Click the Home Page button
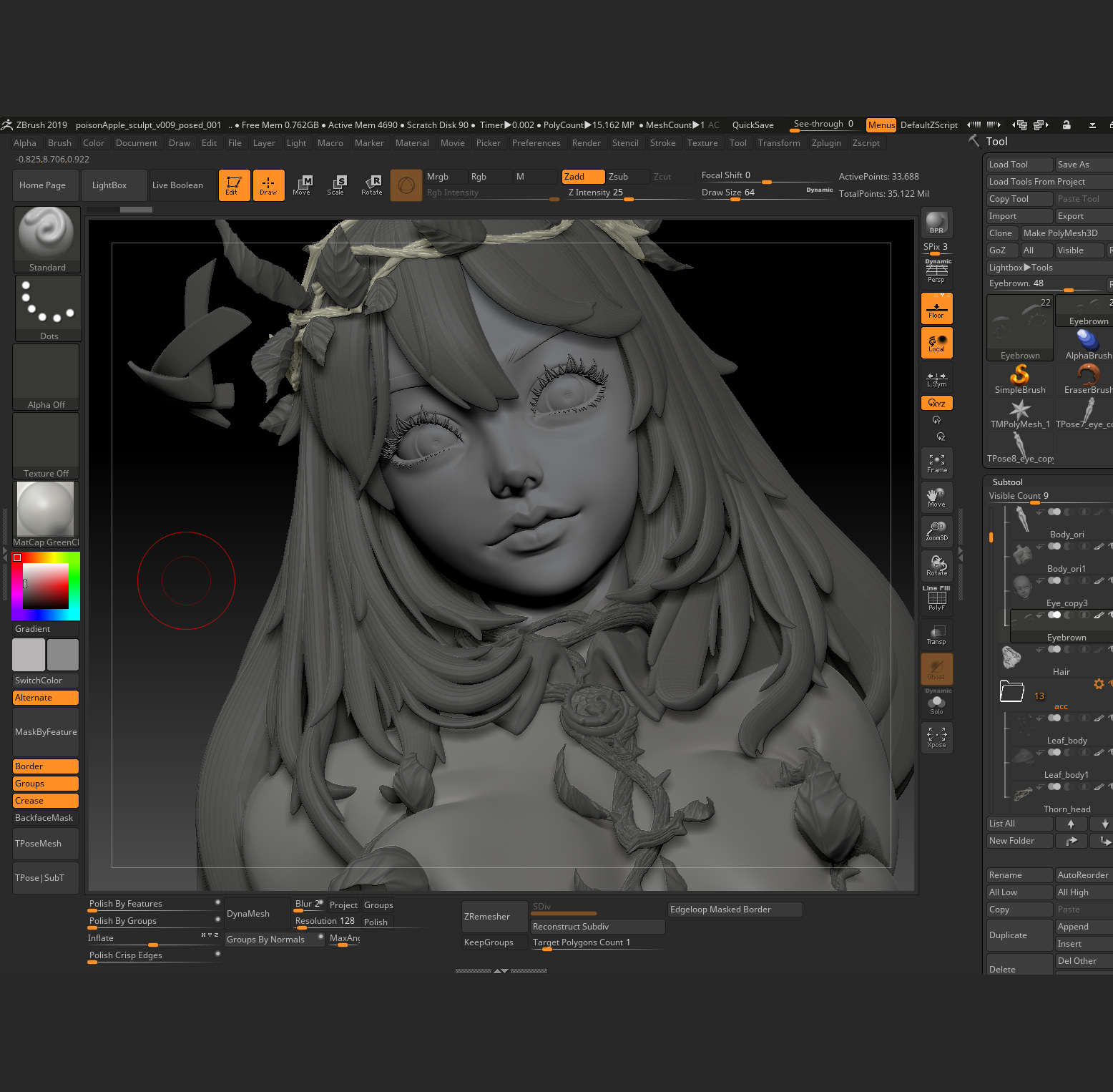Image resolution: width=1113 pixels, height=1092 pixels. pos(45,185)
